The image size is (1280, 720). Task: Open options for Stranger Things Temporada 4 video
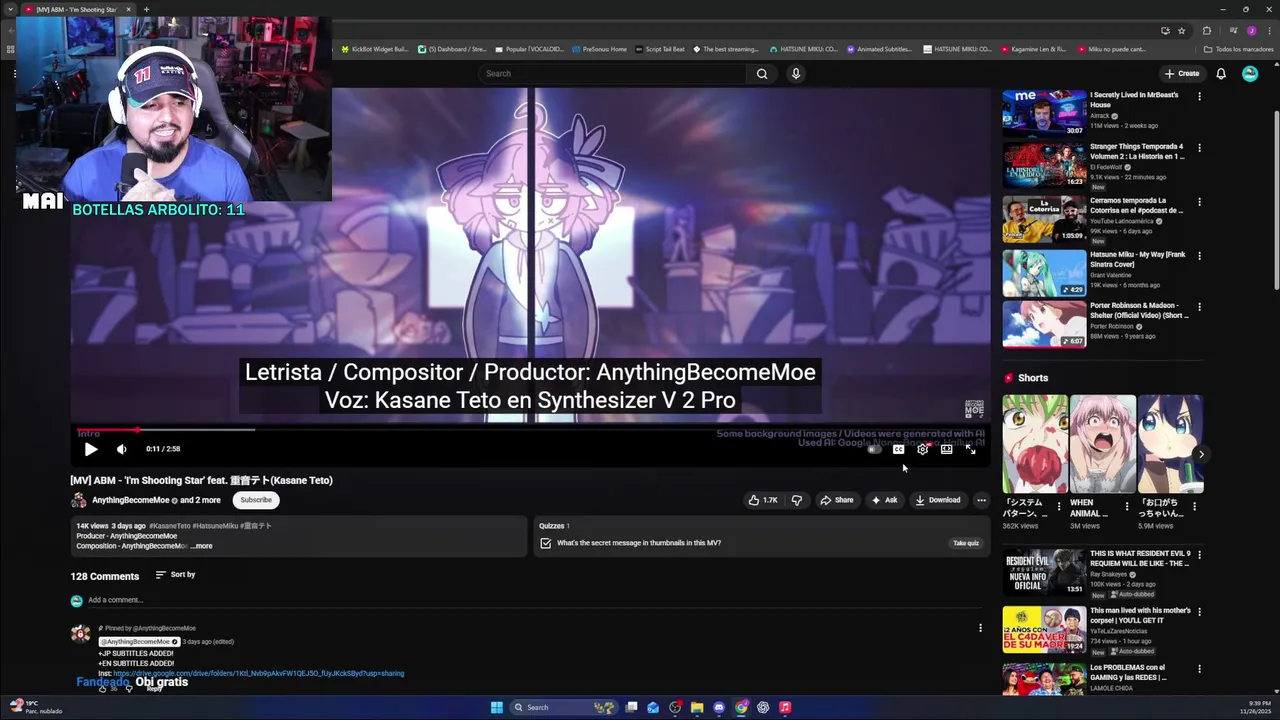tap(1199, 148)
